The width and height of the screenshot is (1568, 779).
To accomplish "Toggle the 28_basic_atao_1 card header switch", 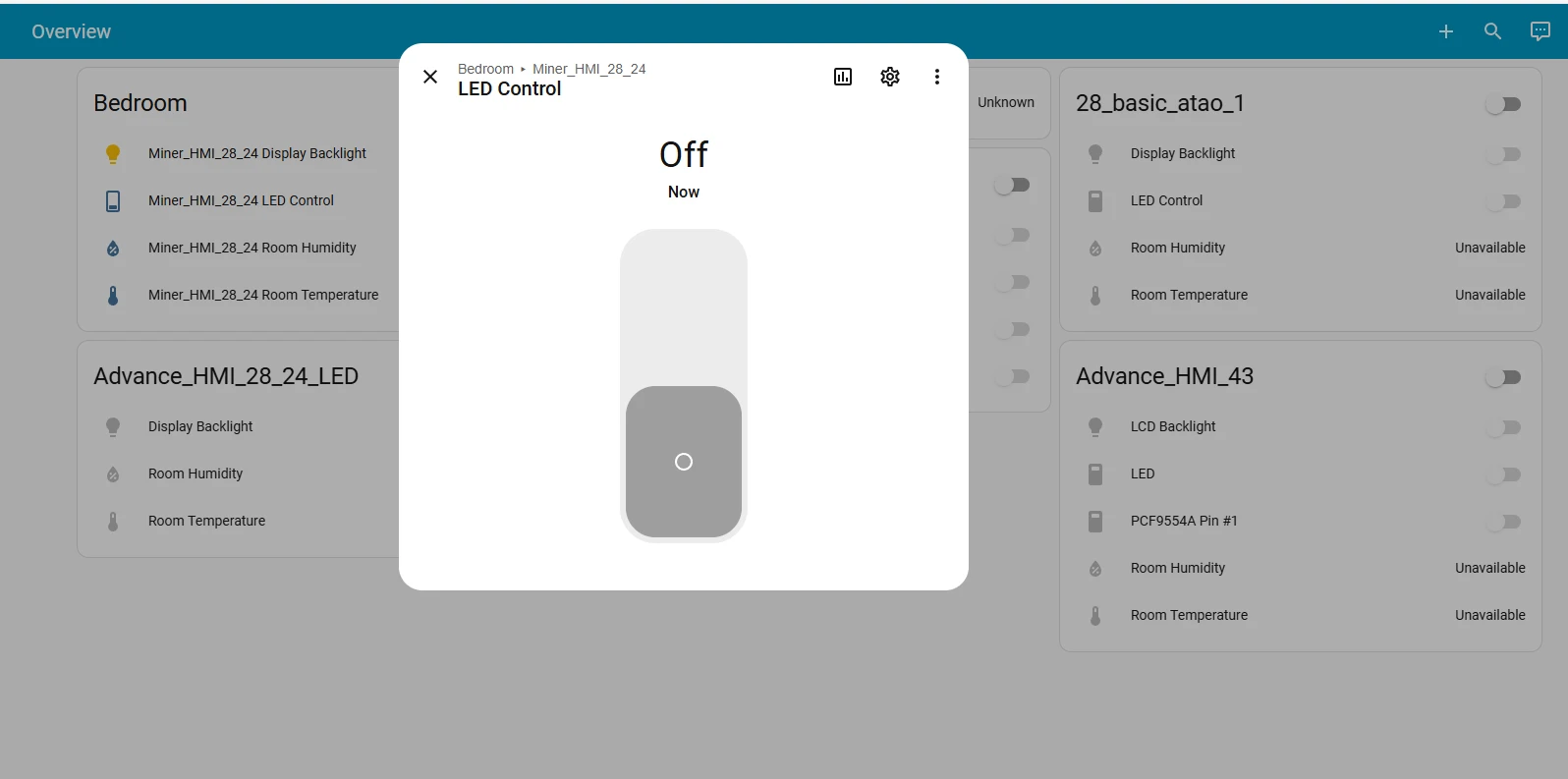I will click(1503, 104).
